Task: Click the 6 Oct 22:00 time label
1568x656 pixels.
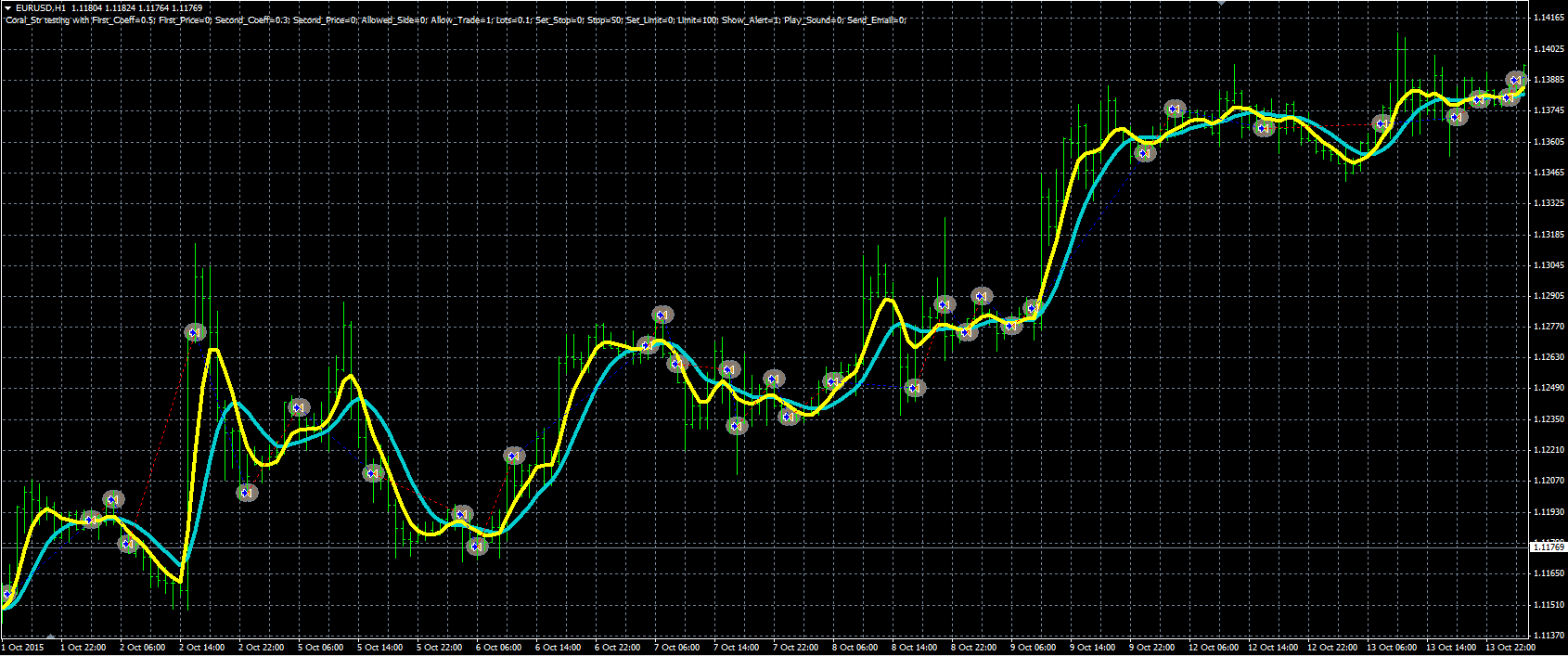Action: 618,648
